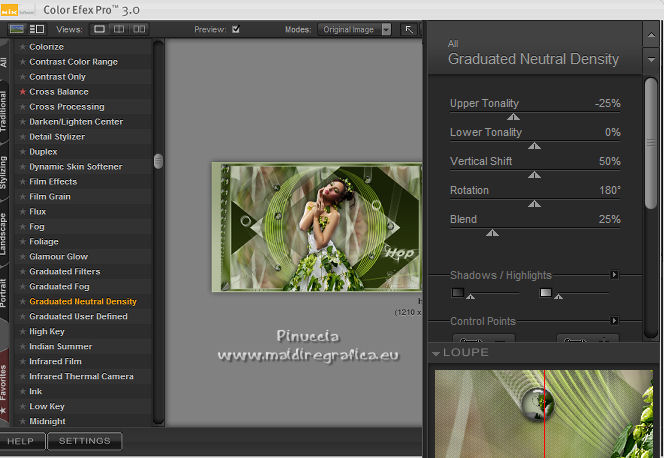Click the filter list text view icon
The width and height of the screenshot is (664, 458).
coord(37,29)
